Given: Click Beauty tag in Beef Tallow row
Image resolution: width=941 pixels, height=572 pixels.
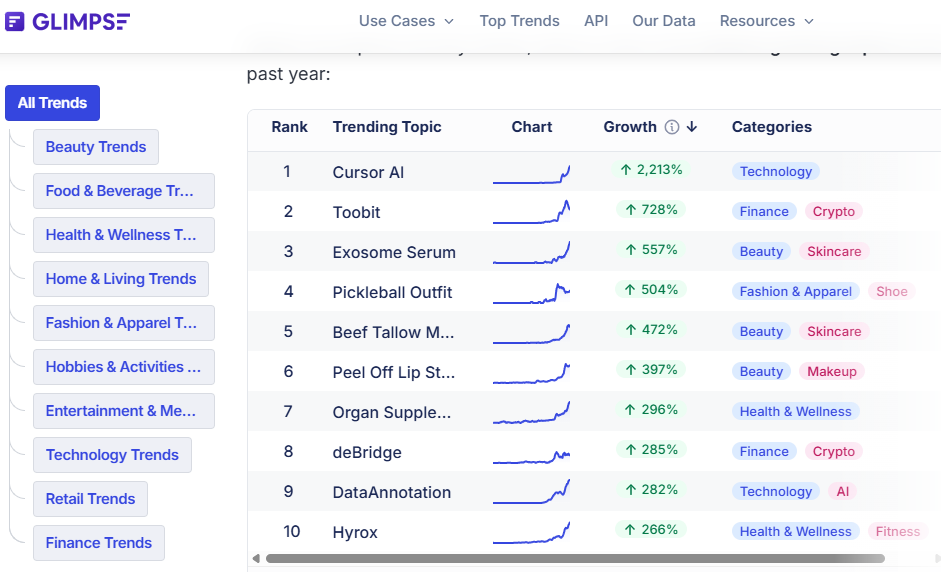Looking at the screenshot, I should pyautogui.click(x=761, y=331).
